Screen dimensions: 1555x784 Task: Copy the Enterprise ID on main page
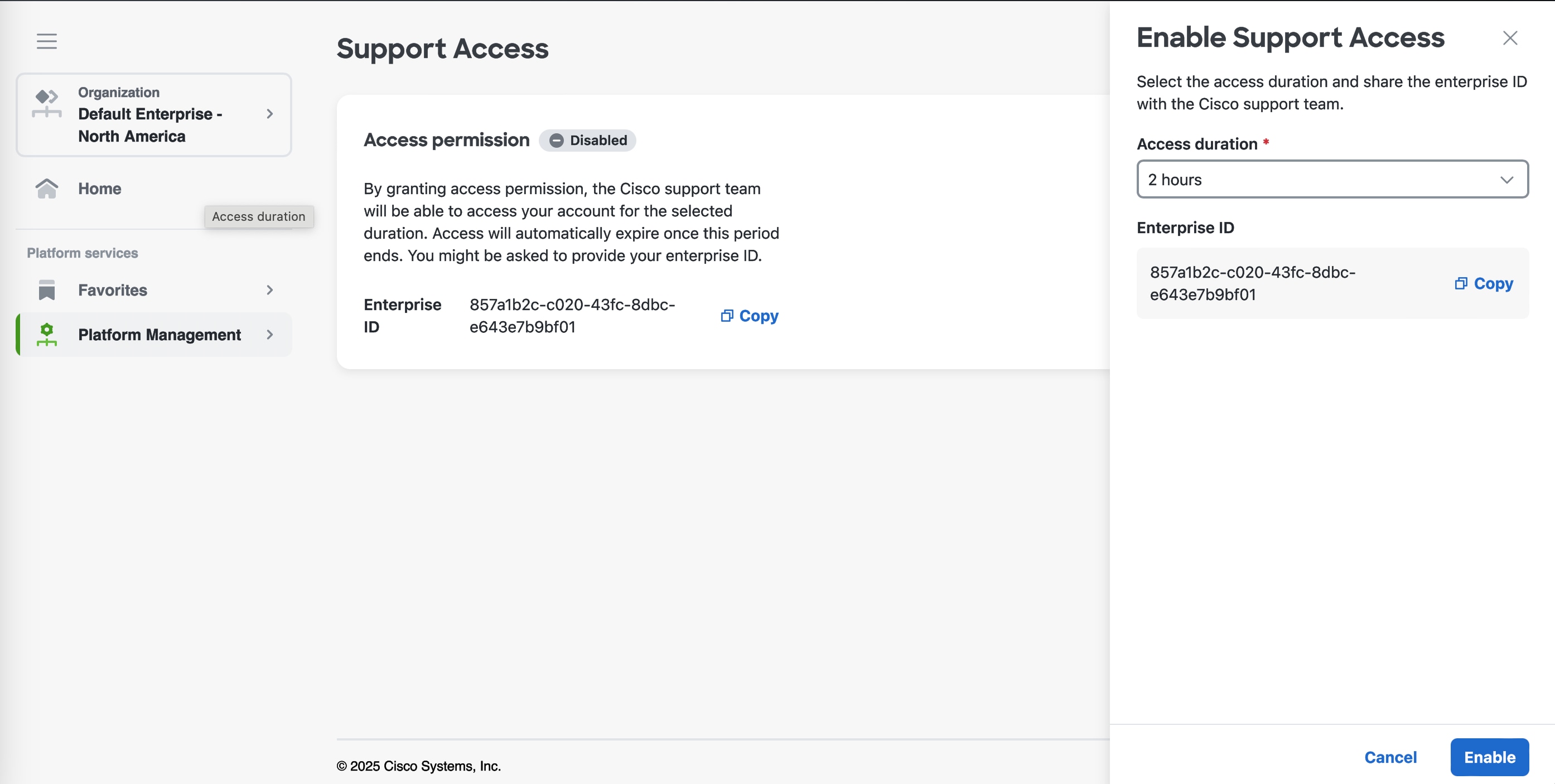pyautogui.click(x=749, y=316)
